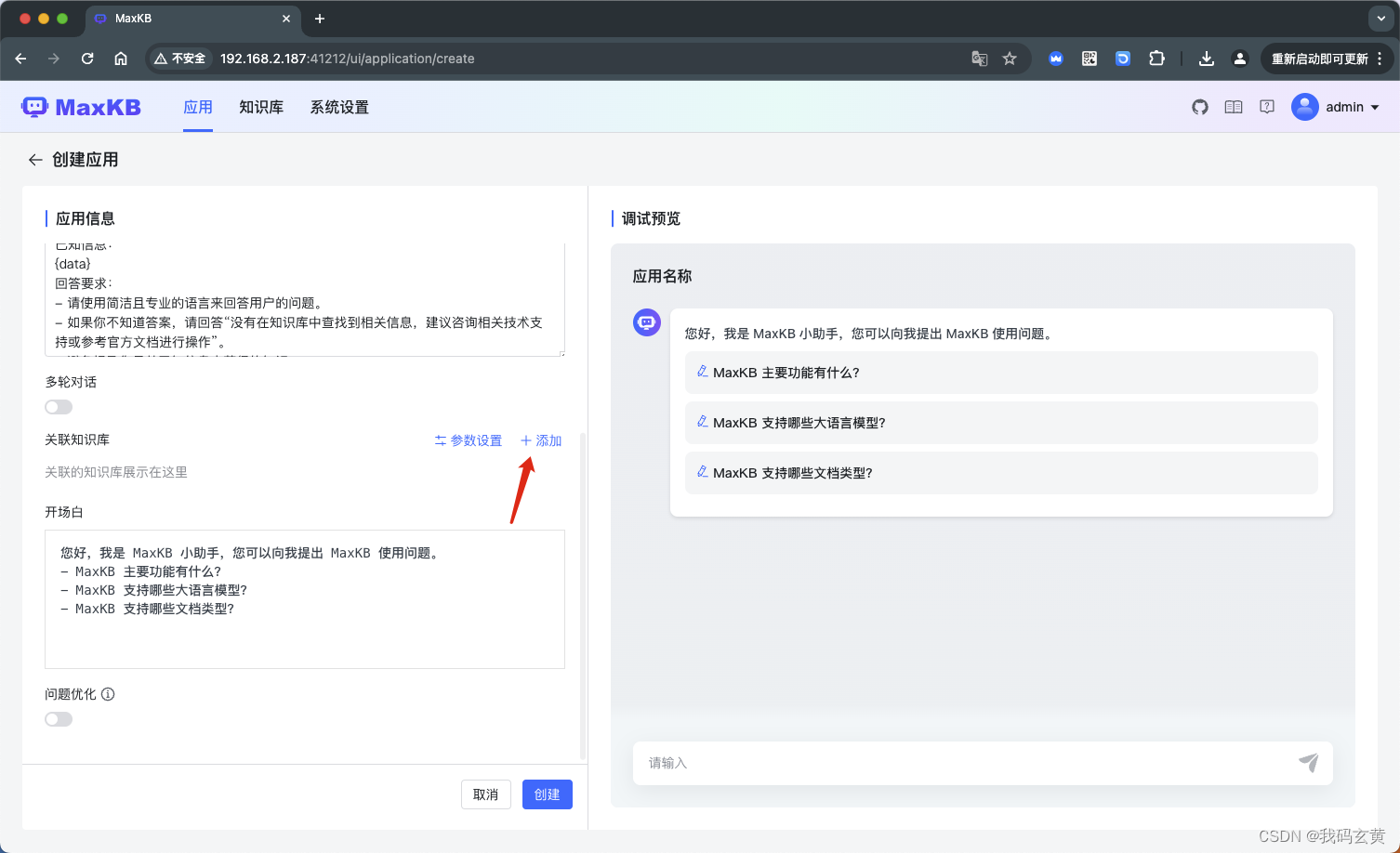Image resolution: width=1400 pixels, height=853 pixels.
Task: Click 添加 to link a knowledge base
Action: pyautogui.click(x=541, y=440)
